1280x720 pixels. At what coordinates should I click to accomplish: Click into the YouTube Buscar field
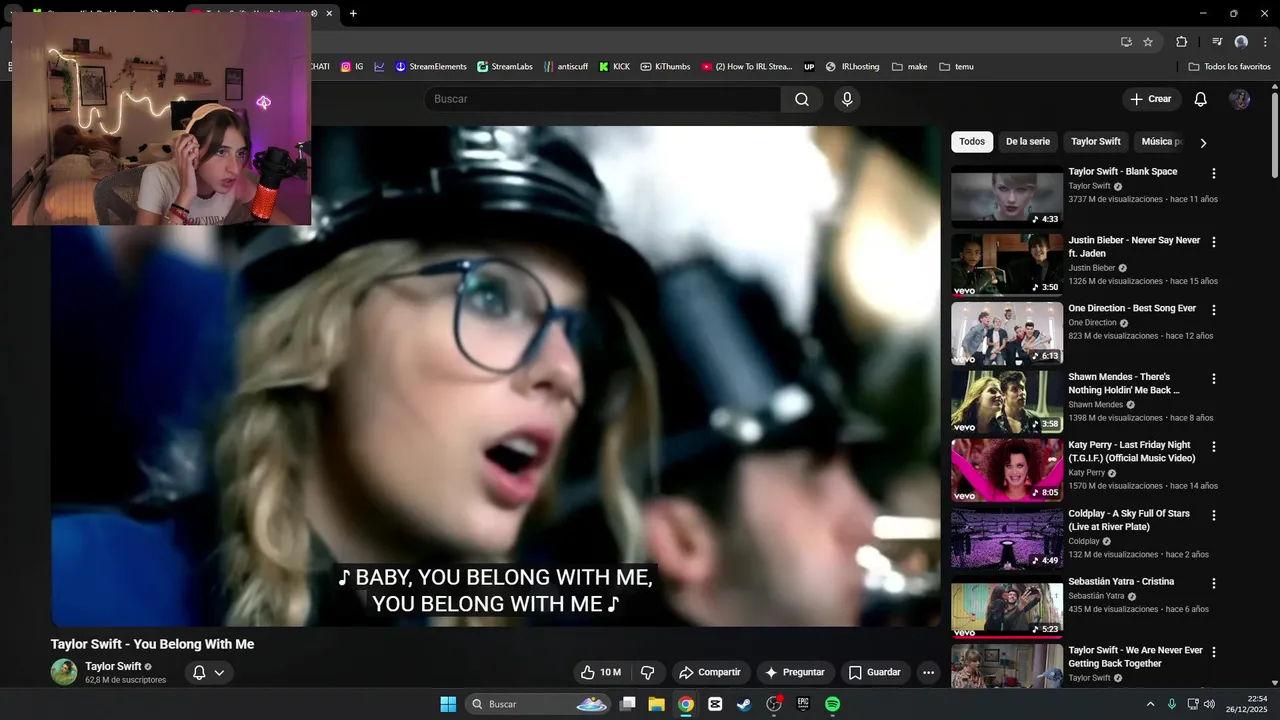point(603,99)
